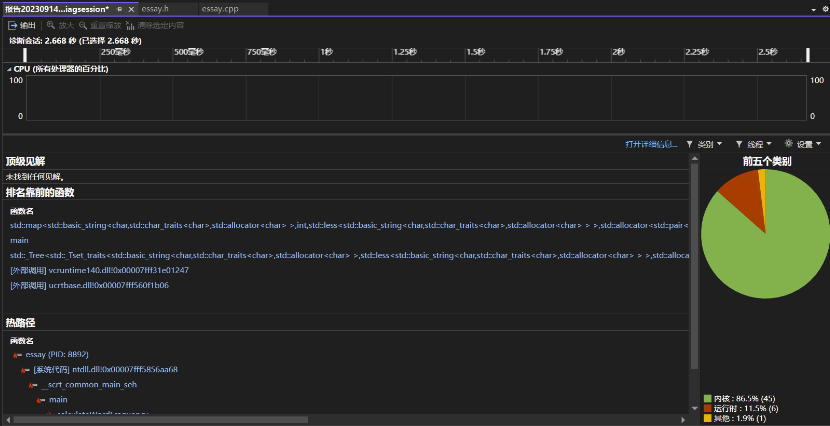Select __scrt_common_main_seh in the hot path
The width and height of the screenshot is (830, 426).
coord(89,385)
